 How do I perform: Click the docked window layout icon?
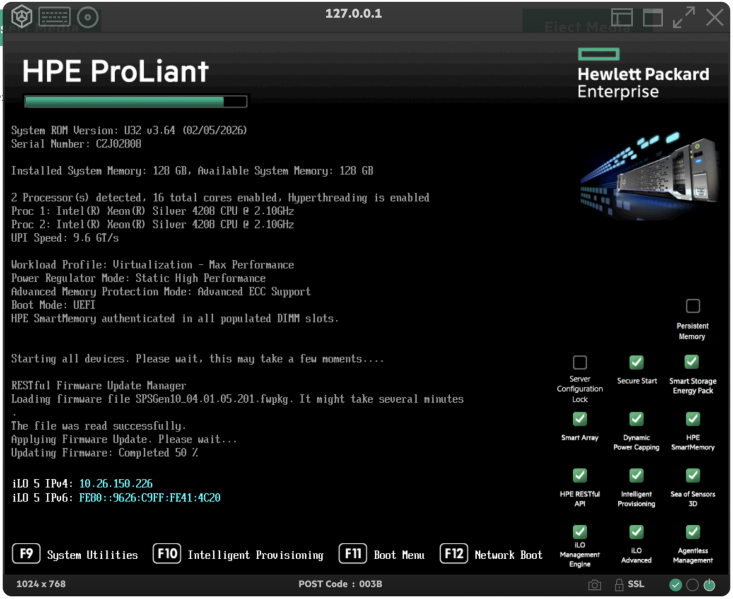point(622,18)
